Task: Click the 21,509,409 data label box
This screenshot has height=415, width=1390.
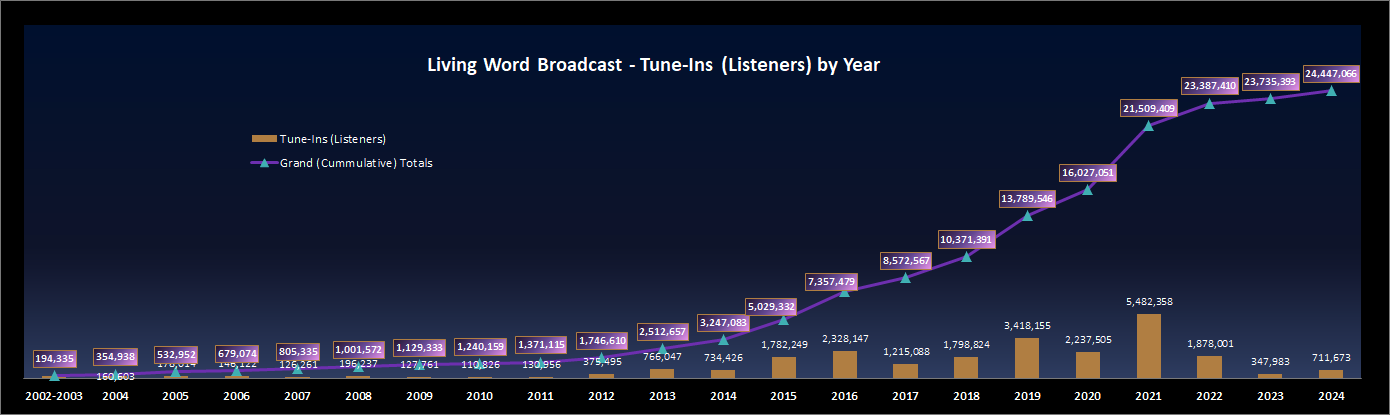Action: pos(1148,108)
